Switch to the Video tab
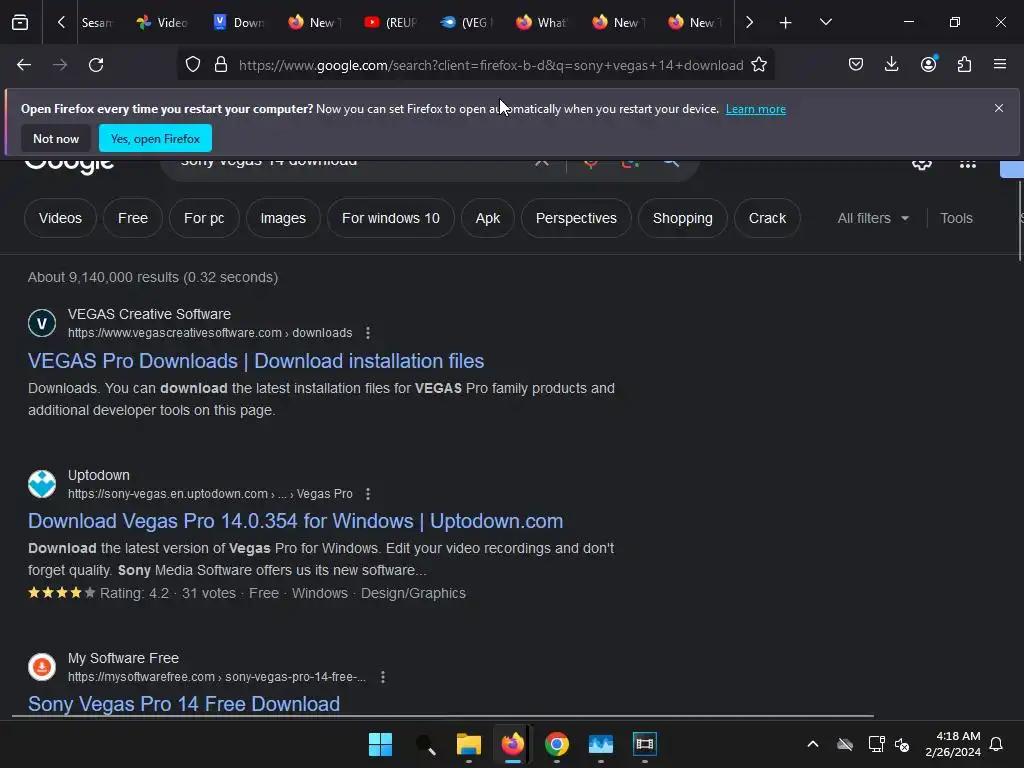This screenshot has height=768, width=1024. 162,23
